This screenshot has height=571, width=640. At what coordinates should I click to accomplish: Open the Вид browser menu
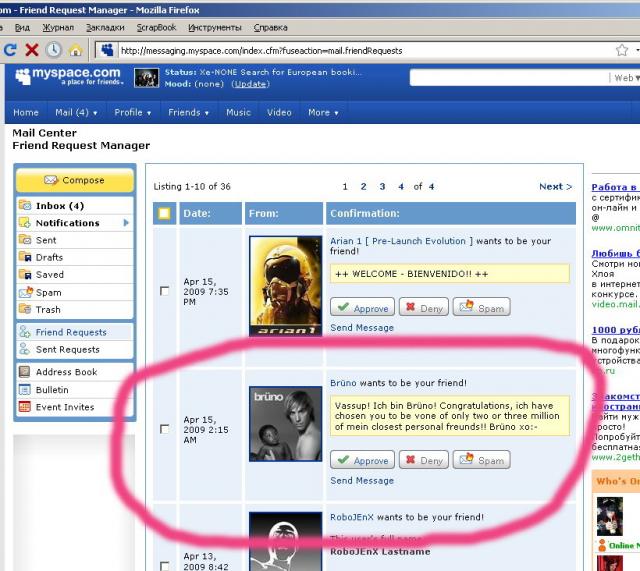pyautogui.click(x=22, y=27)
